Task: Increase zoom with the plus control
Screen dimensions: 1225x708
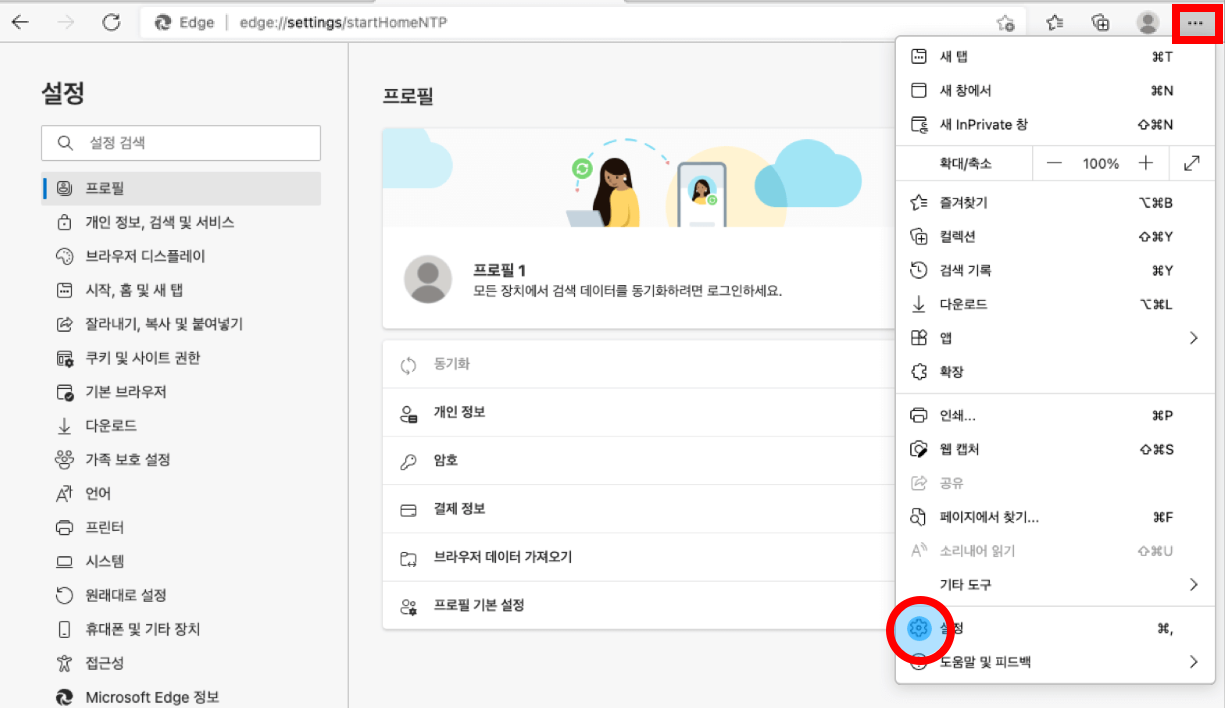Action: pos(1146,163)
